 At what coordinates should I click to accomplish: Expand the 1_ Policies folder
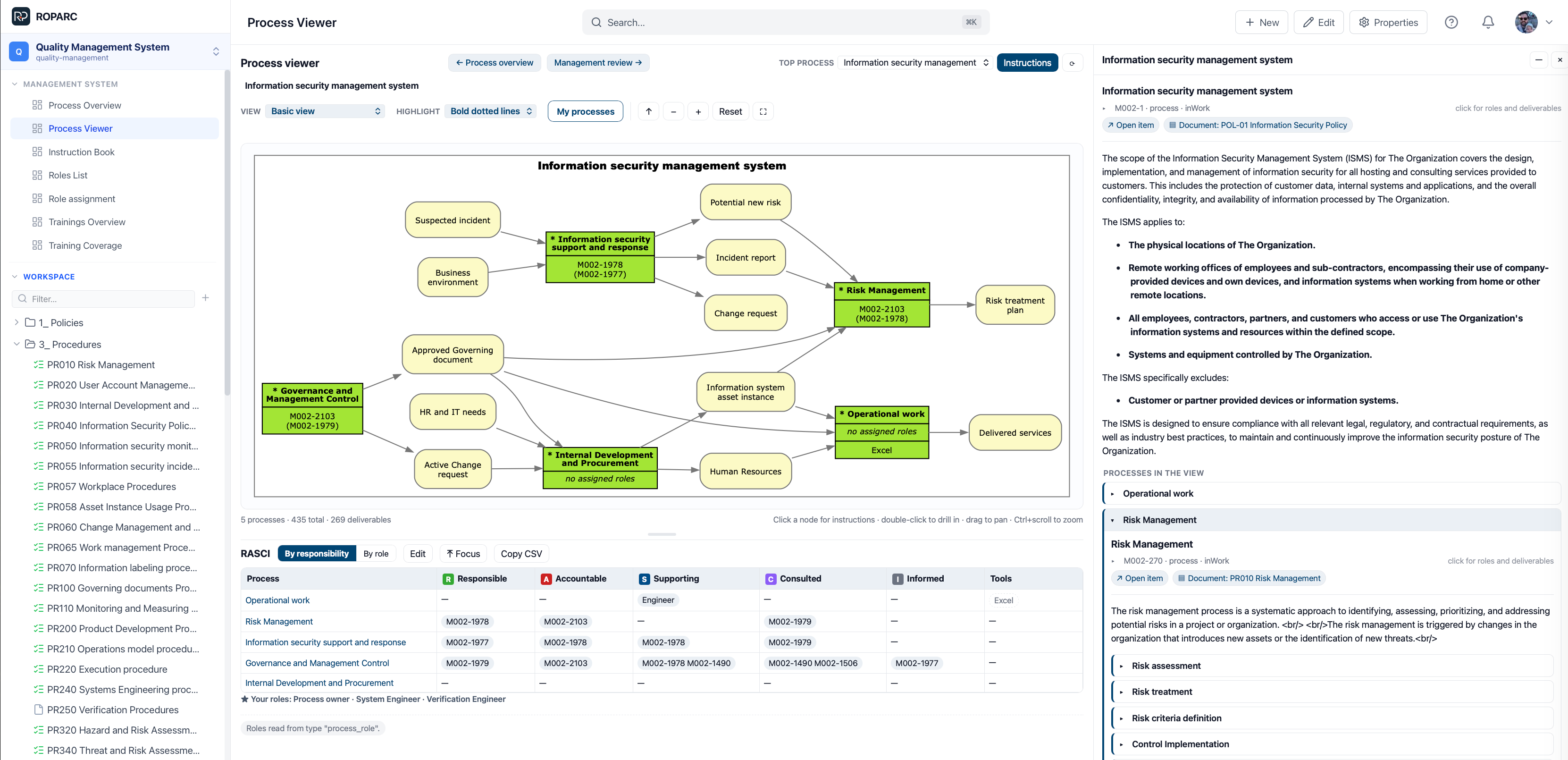pos(17,322)
